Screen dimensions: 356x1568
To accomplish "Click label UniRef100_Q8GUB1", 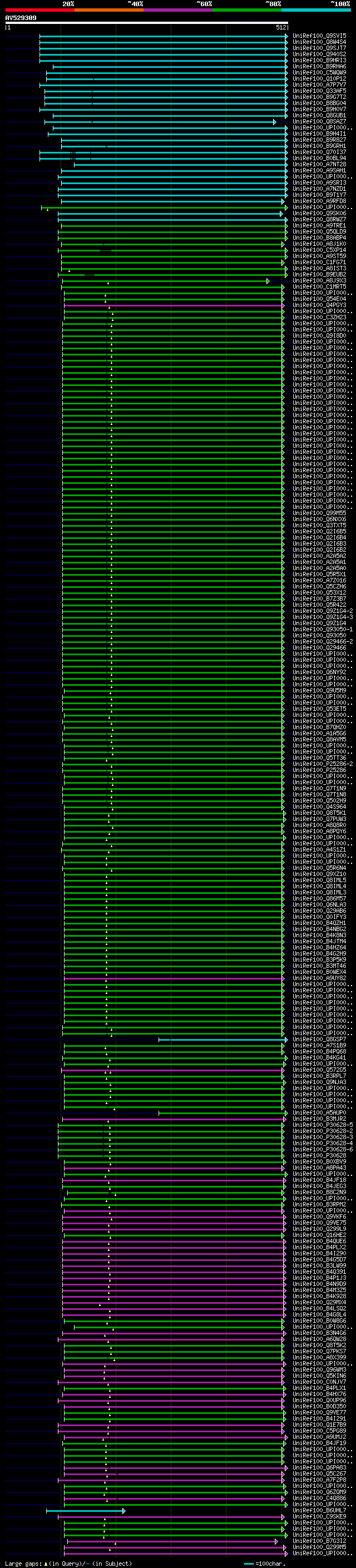I will tap(319, 115).
